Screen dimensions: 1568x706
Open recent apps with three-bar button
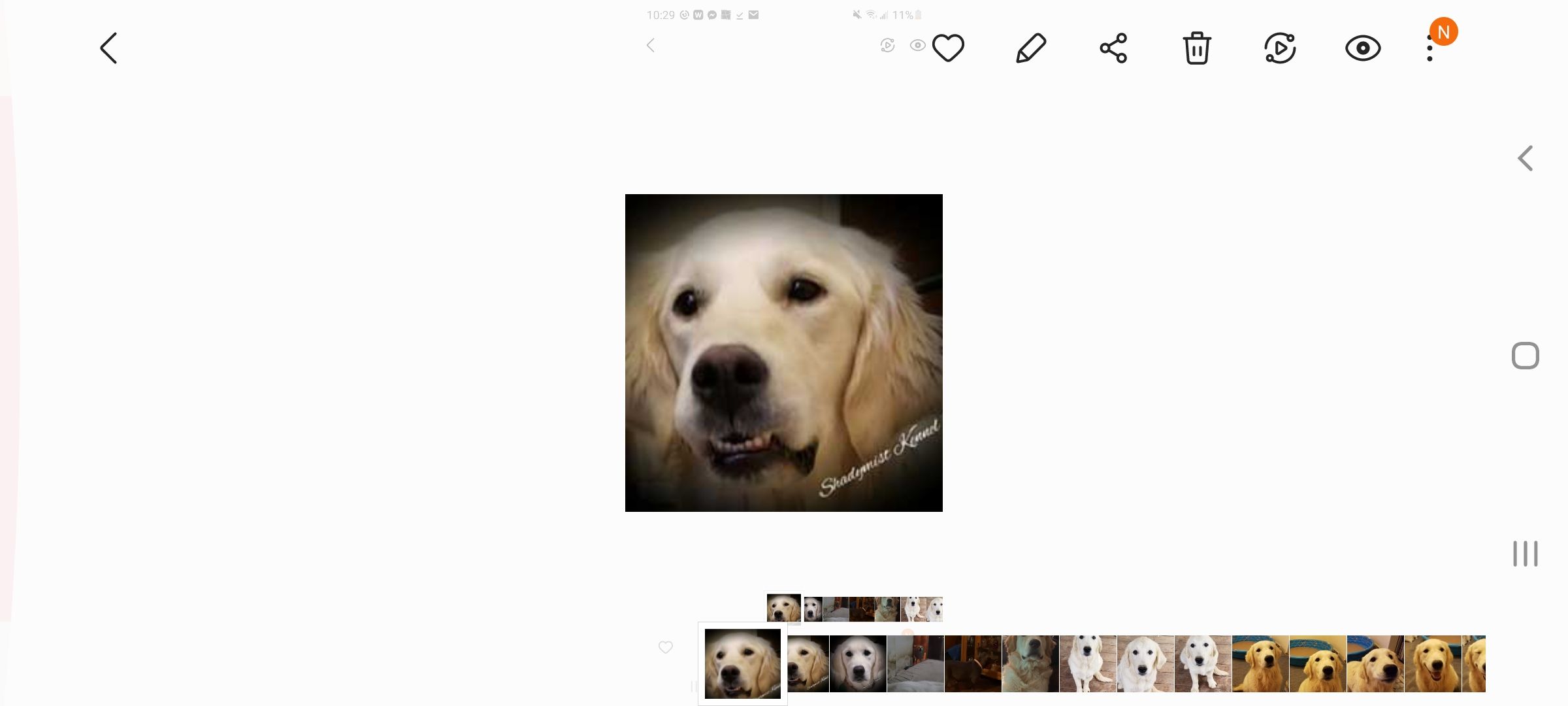[1526, 554]
